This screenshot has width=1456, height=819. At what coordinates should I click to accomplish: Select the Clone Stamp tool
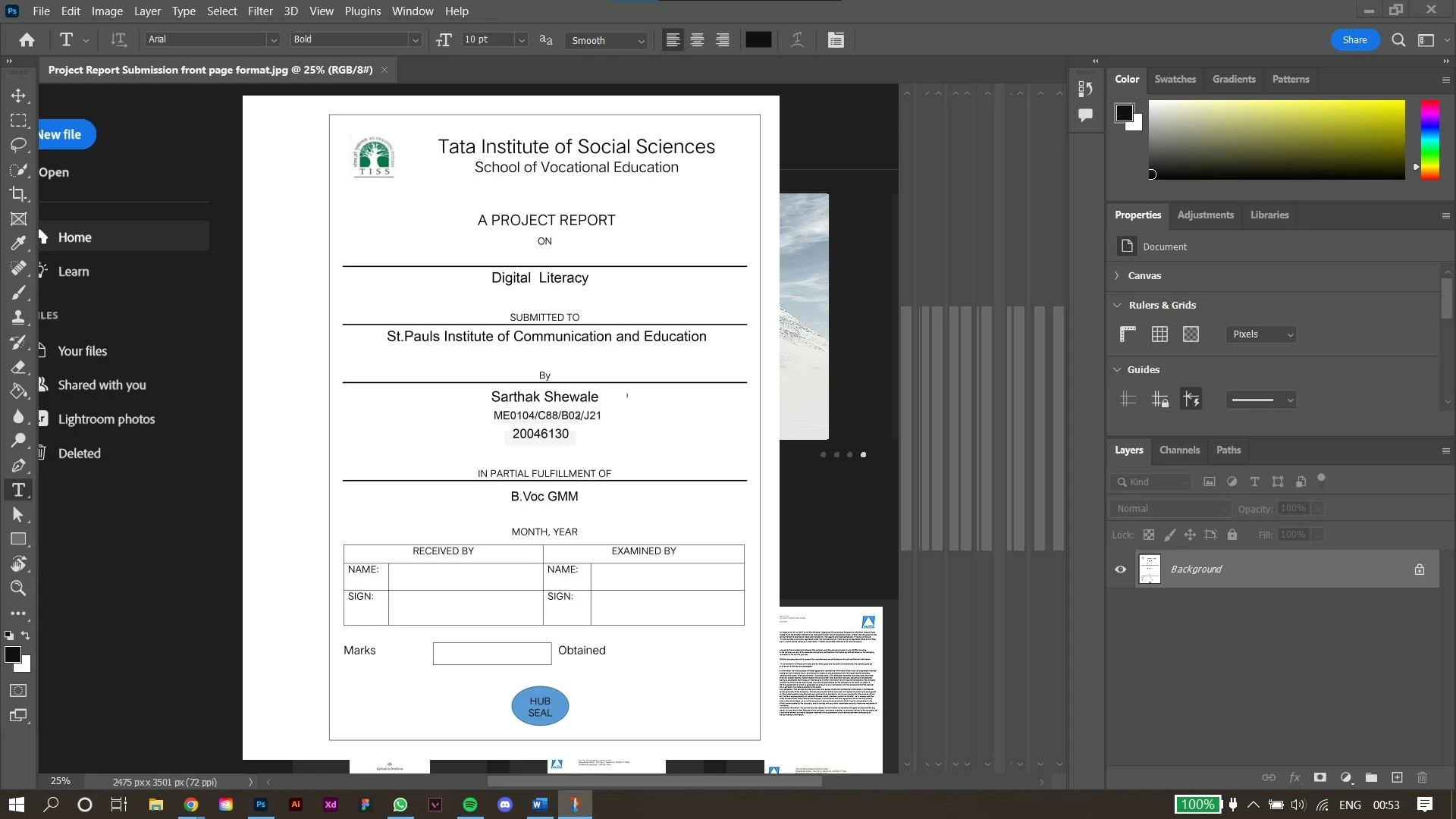point(18,318)
